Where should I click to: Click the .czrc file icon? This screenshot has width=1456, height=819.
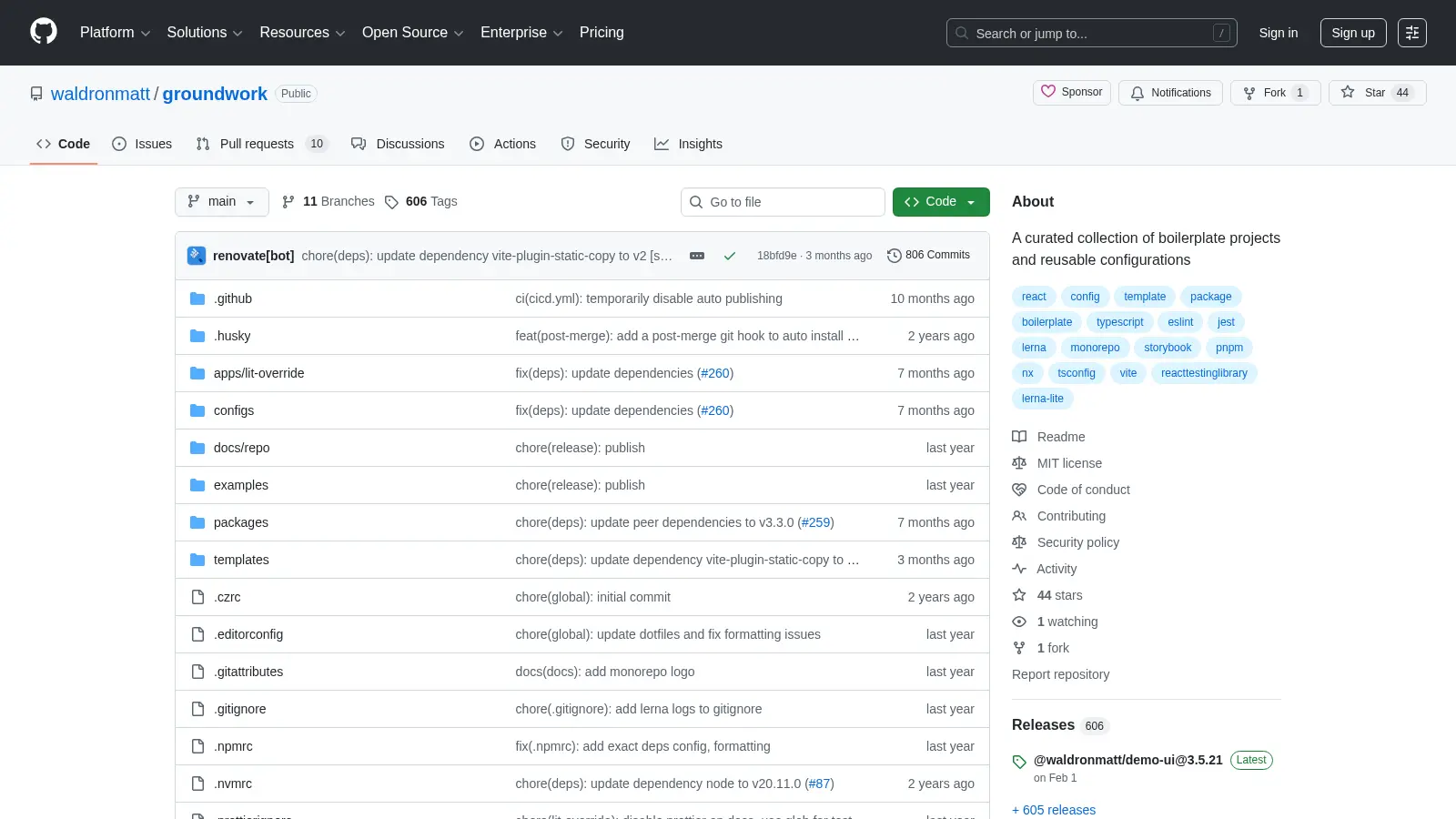point(197,597)
